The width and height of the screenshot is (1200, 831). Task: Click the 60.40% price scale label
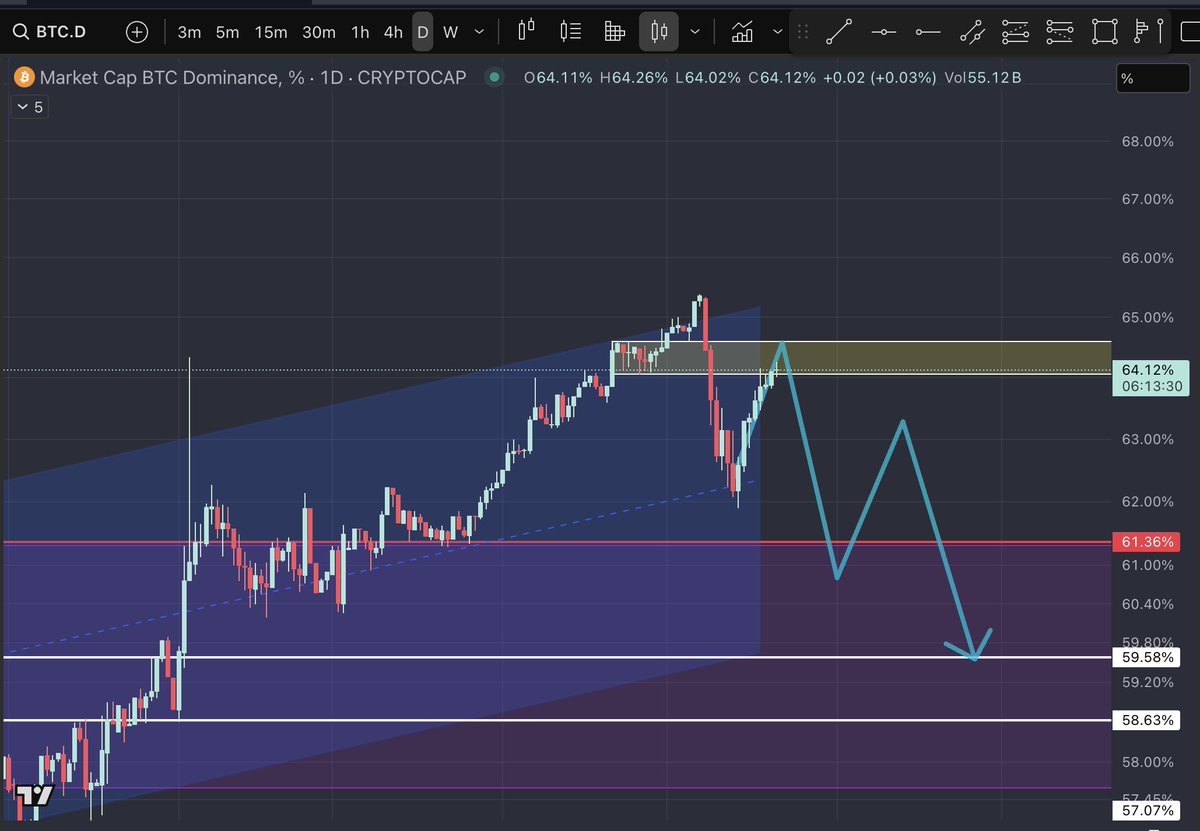coord(1148,604)
